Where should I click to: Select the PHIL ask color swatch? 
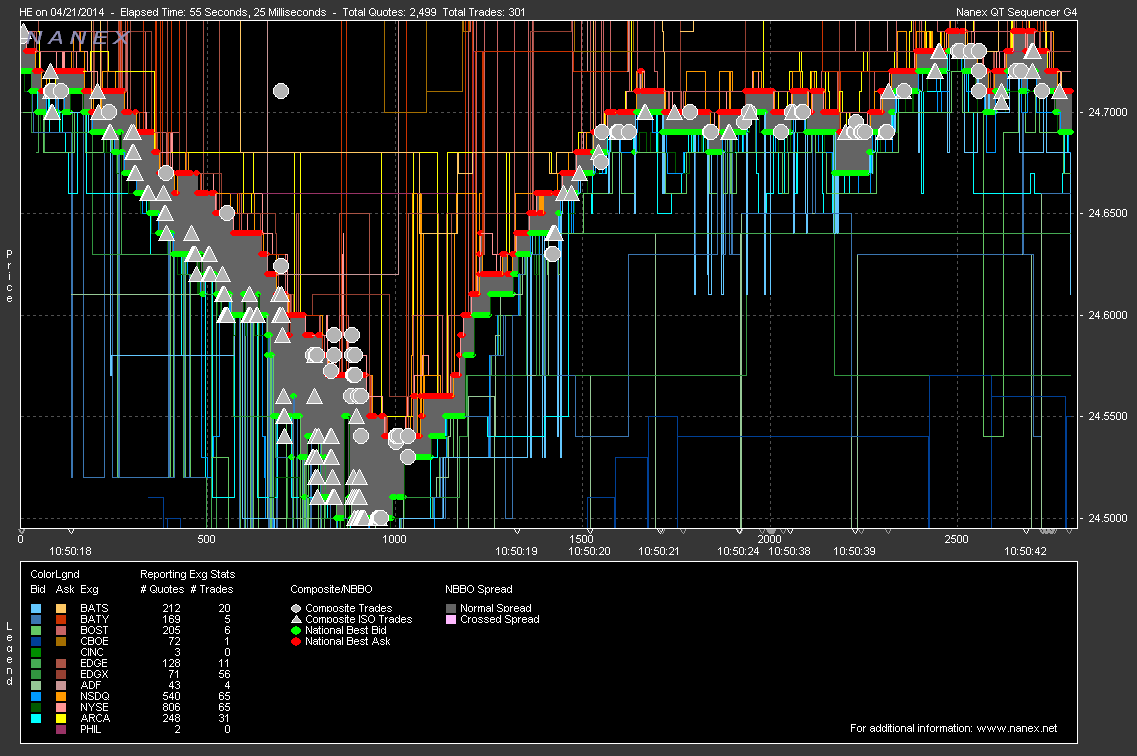(61, 729)
